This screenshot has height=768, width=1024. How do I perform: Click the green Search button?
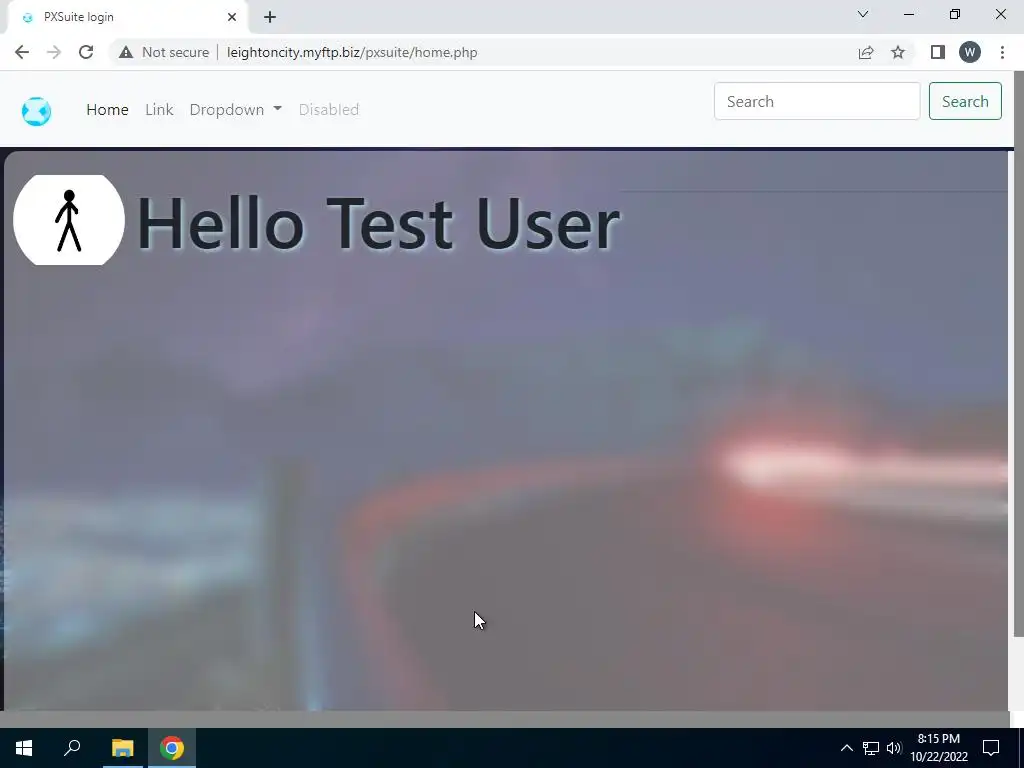(965, 101)
